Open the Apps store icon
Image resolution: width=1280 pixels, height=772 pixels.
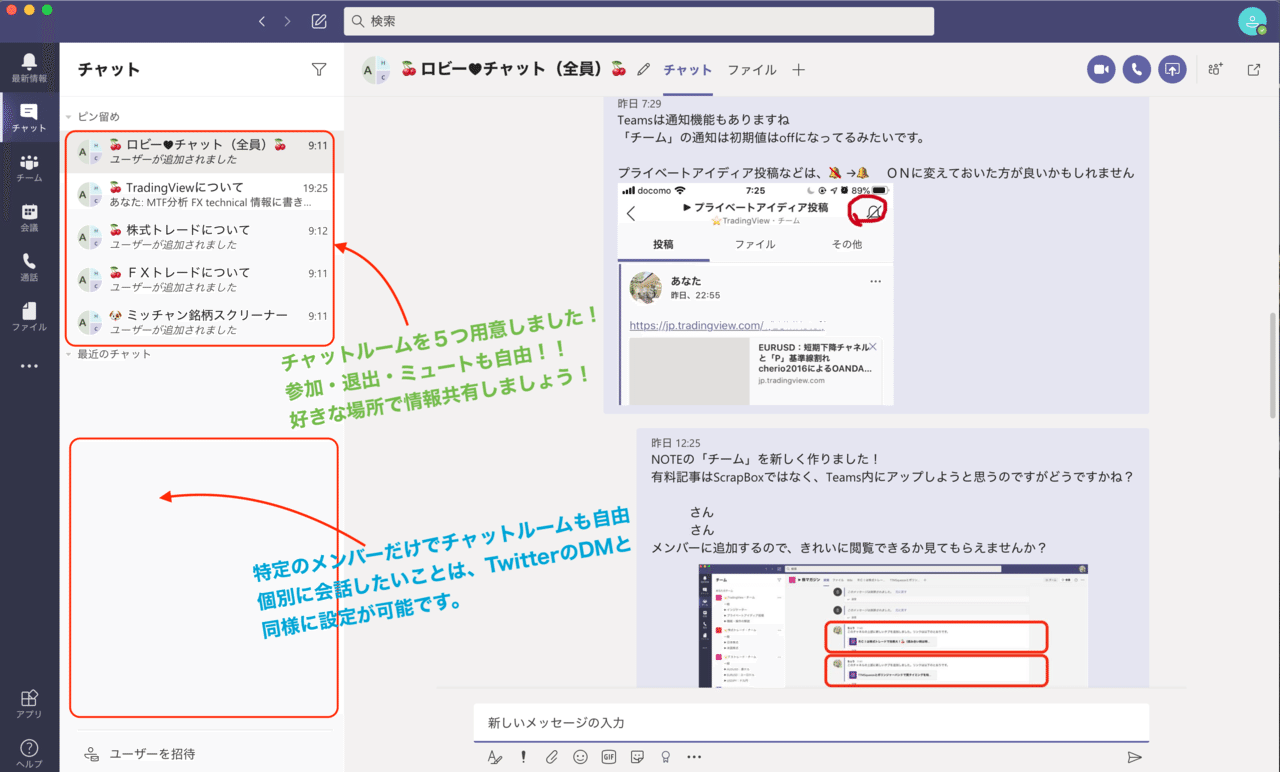pos(29,703)
